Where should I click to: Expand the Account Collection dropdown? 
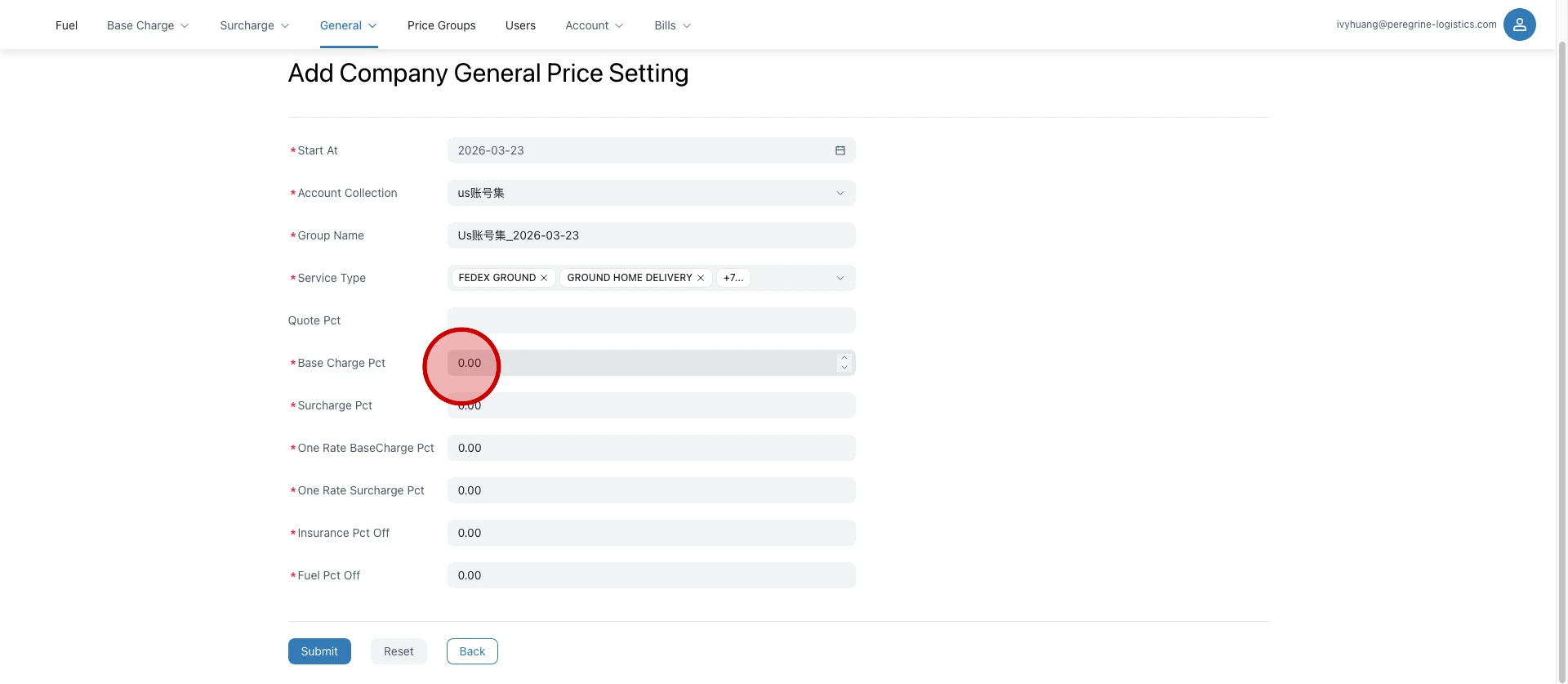(840, 193)
